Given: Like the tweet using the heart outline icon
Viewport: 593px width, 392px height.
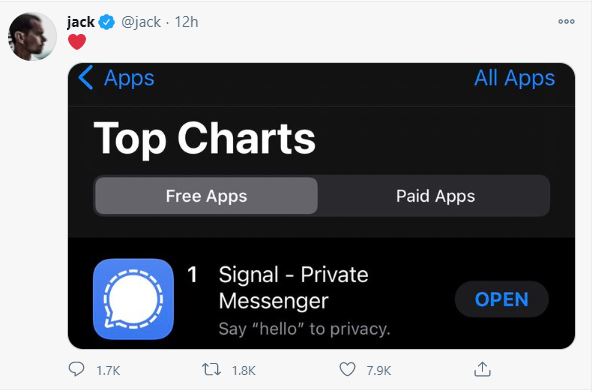Looking at the screenshot, I should tap(347, 369).
